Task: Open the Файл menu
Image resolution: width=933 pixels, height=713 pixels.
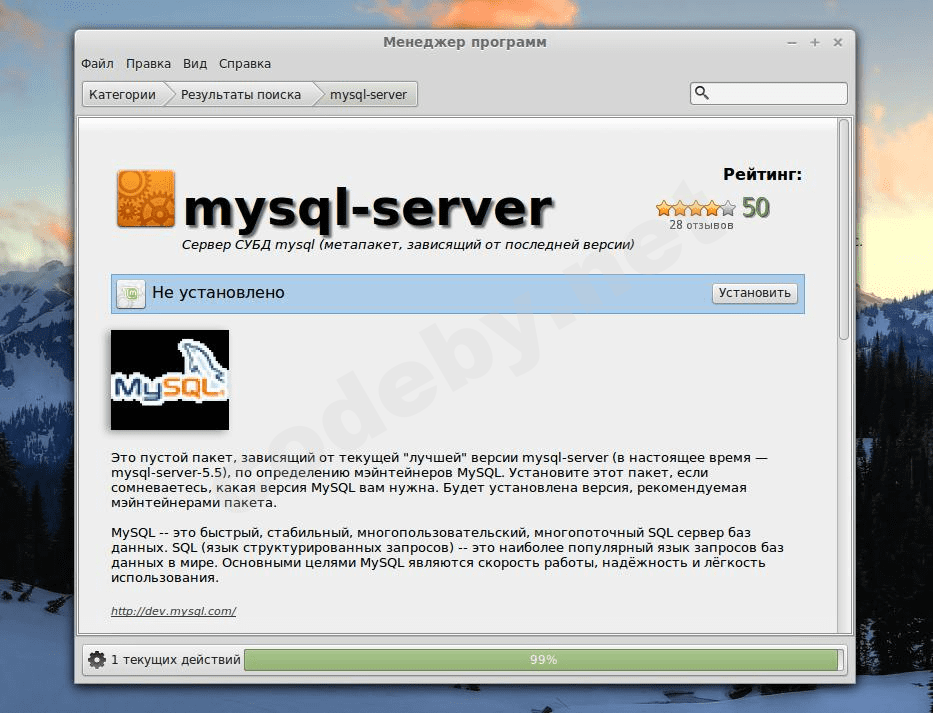Action: [97, 64]
